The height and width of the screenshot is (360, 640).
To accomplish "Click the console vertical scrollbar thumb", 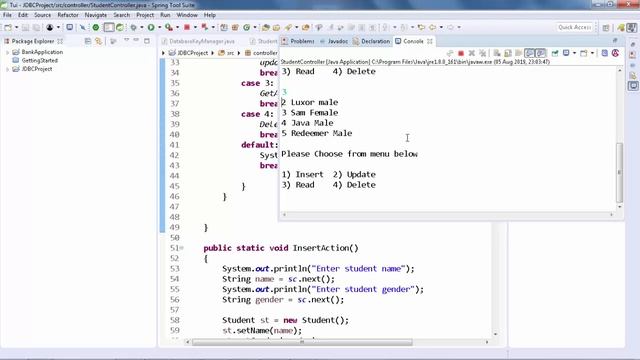I will 619,172.
